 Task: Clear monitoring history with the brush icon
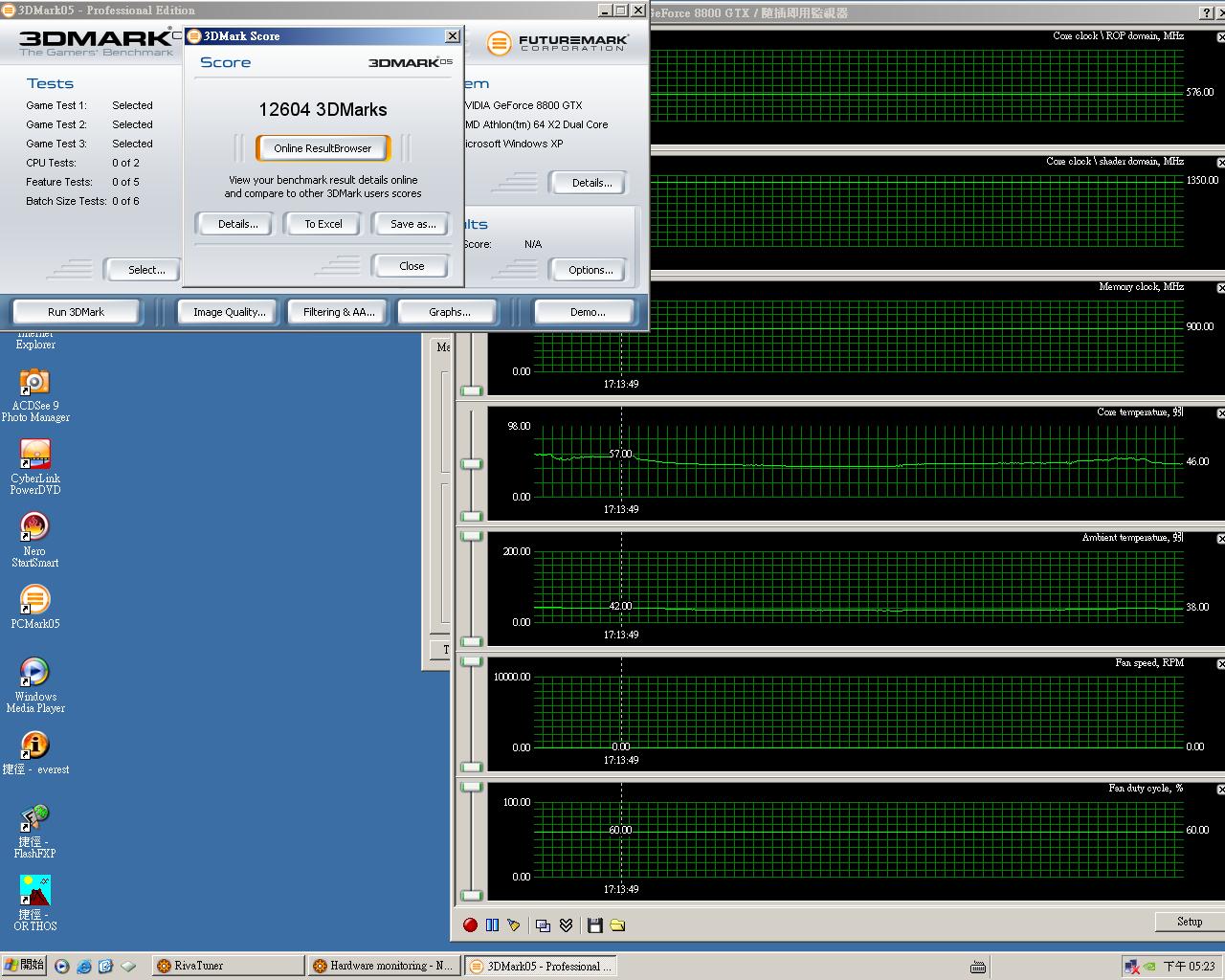514,924
